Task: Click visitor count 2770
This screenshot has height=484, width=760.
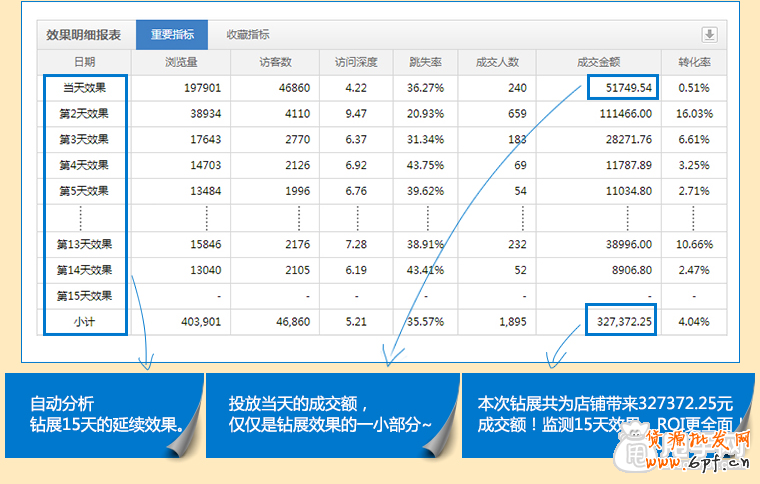Action: (298, 140)
